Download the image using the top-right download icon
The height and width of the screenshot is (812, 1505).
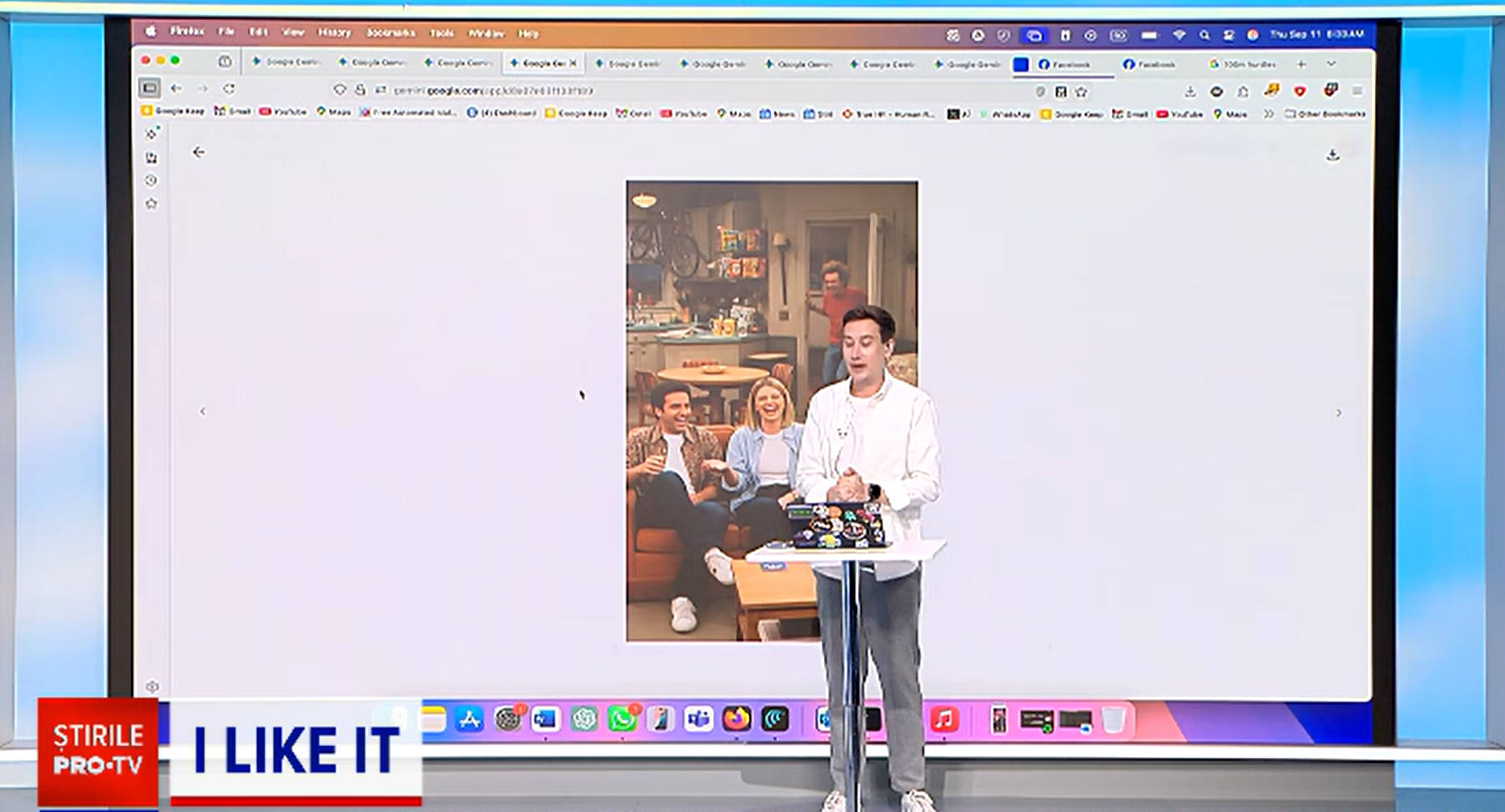tap(1332, 154)
